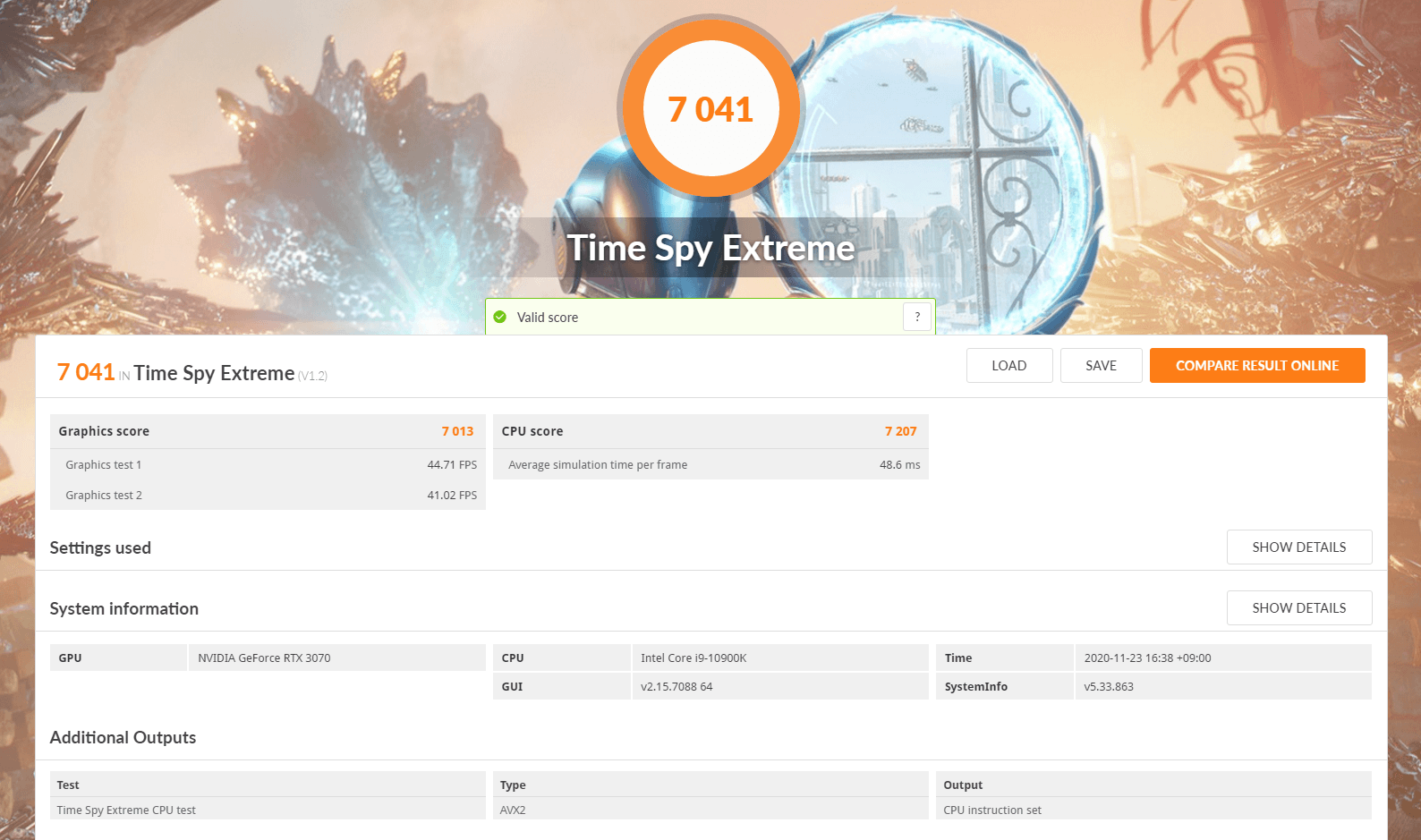The width and height of the screenshot is (1421, 840).
Task: Click Graphics test 1 row label
Action: coord(104,465)
